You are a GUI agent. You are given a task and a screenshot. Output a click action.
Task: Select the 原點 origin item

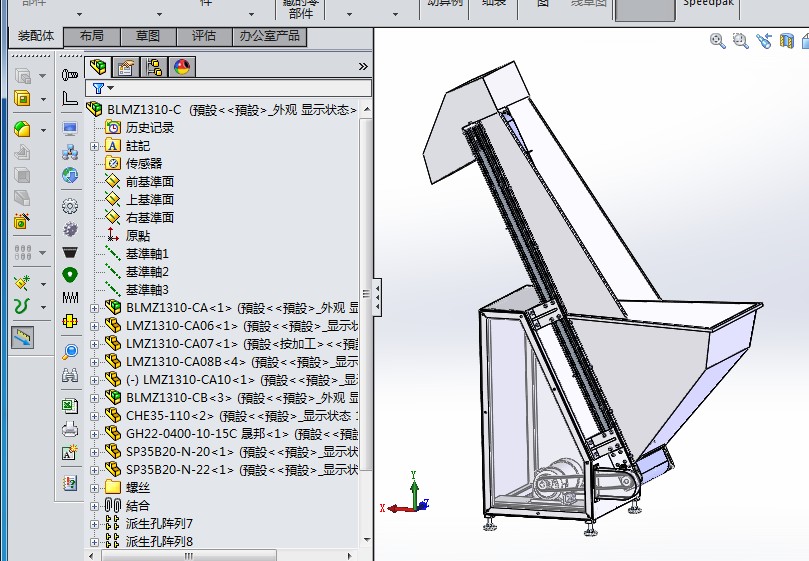coord(138,236)
